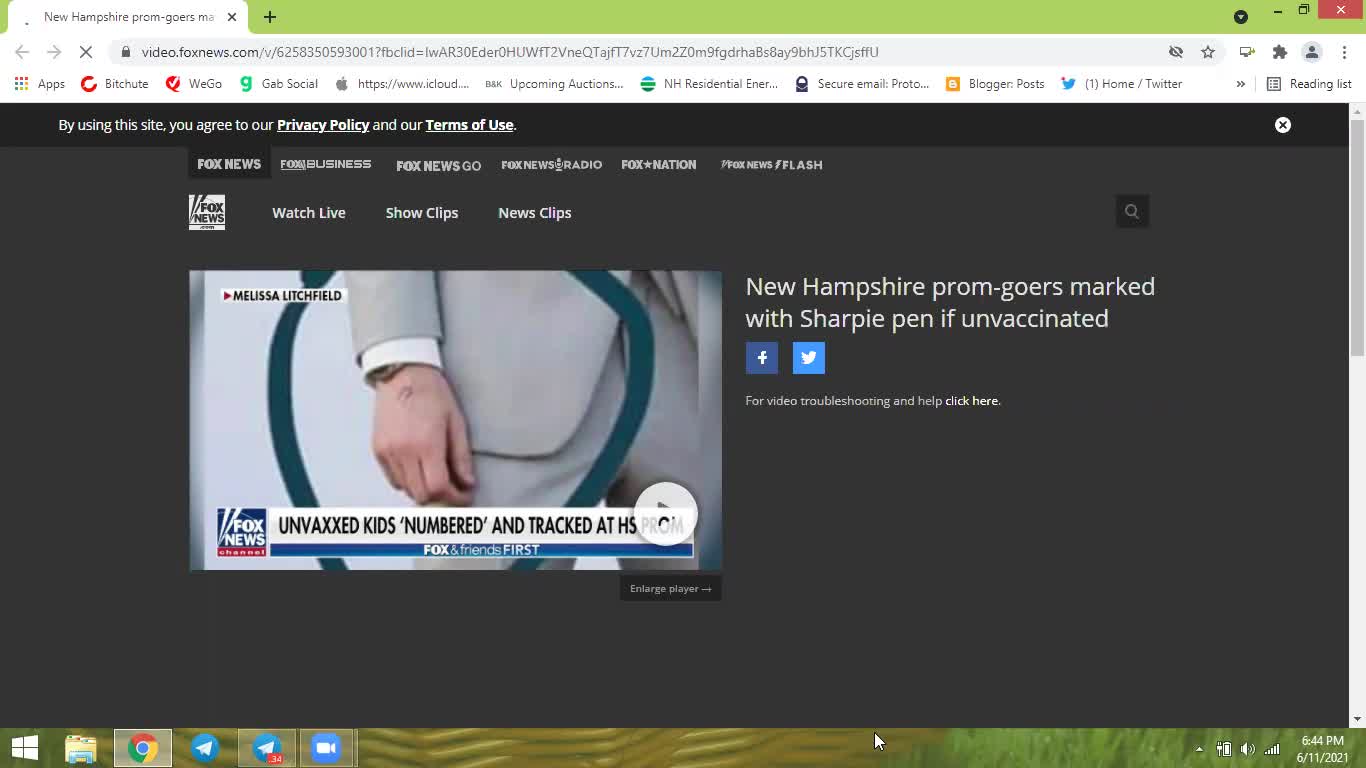Open Fox Nation link

click(x=659, y=164)
